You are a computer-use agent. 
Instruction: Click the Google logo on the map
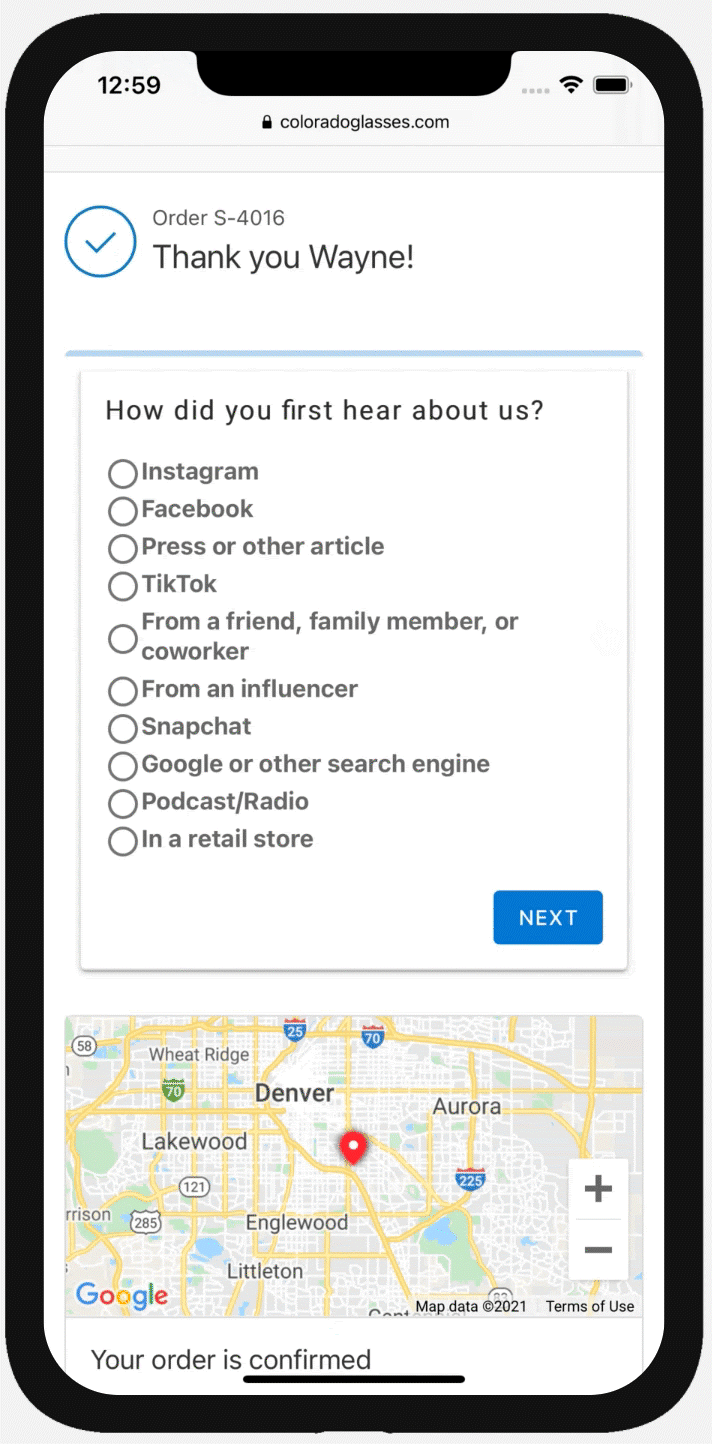click(121, 1296)
